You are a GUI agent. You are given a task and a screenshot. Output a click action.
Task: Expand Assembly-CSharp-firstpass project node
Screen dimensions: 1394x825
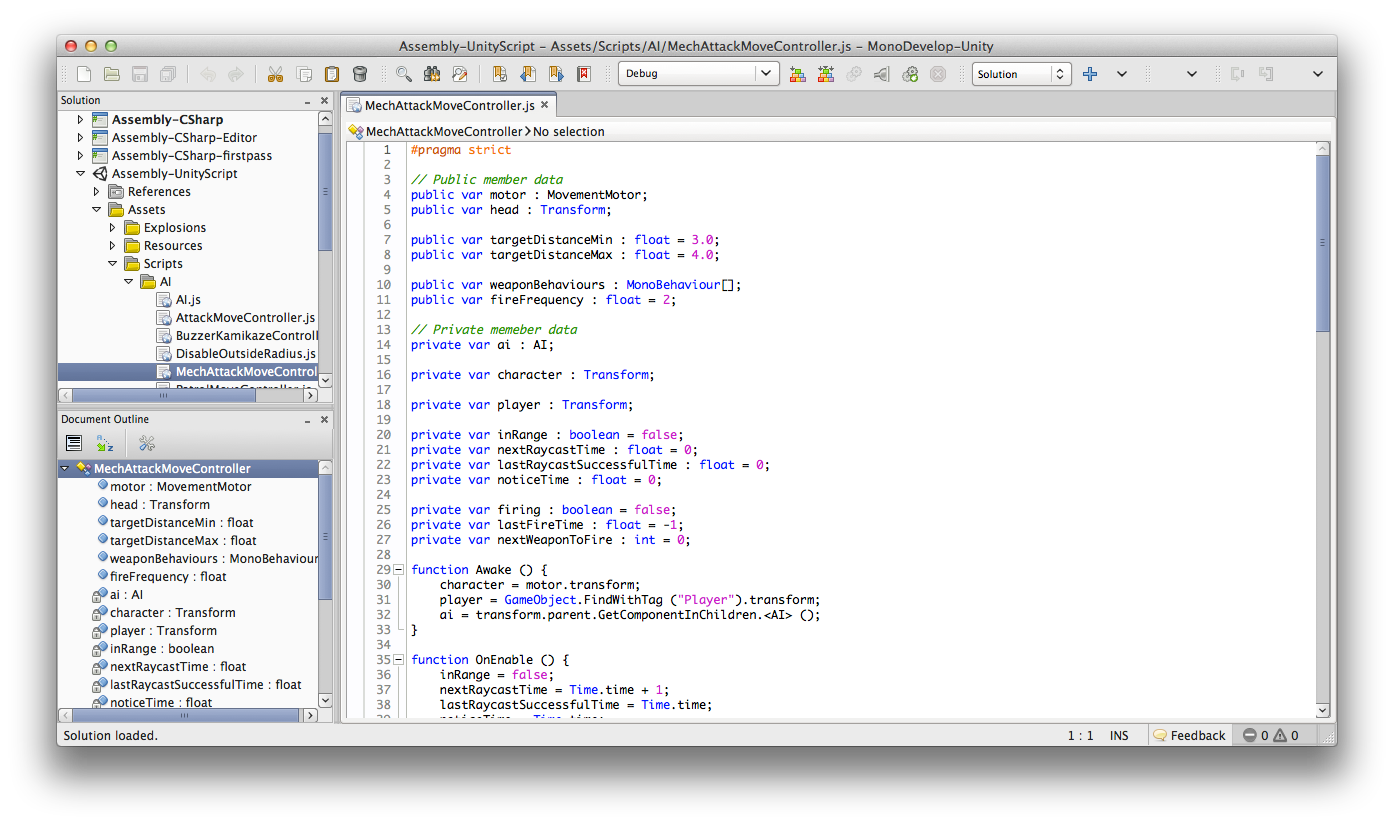(x=81, y=156)
